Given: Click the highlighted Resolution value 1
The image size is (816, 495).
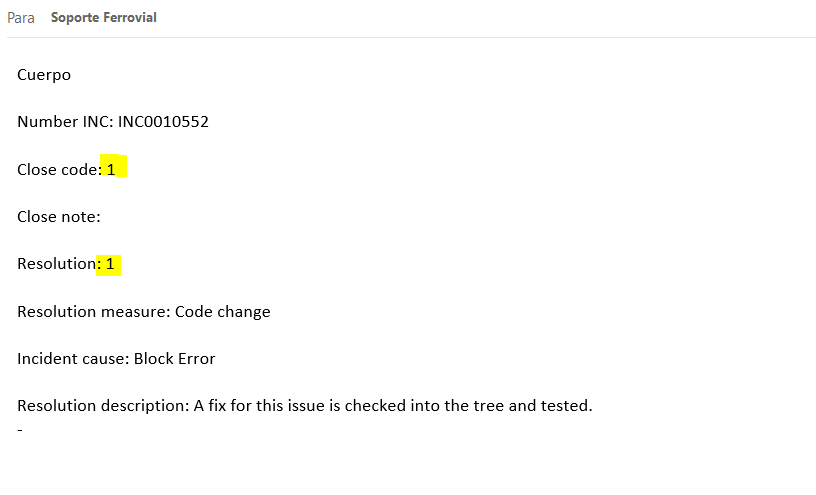Looking at the screenshot, I should click(x=110, y=264).
